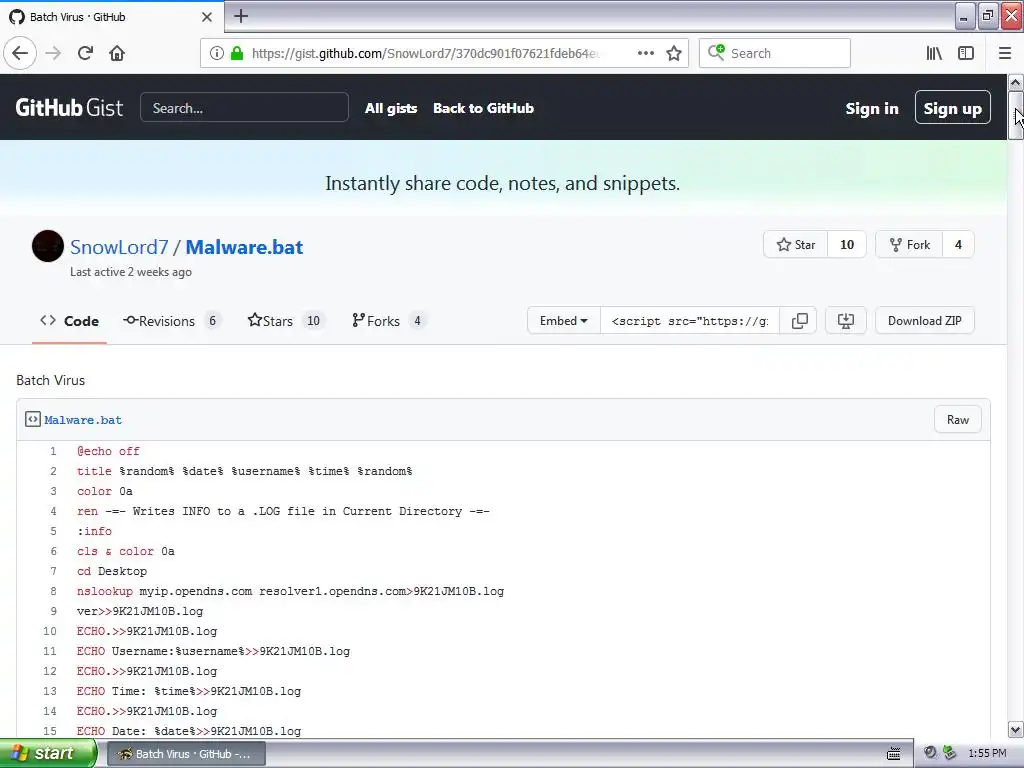This screenshot has height=768, width=1024.
Task: Click the Firefox Search box
Action: [775, 53]
